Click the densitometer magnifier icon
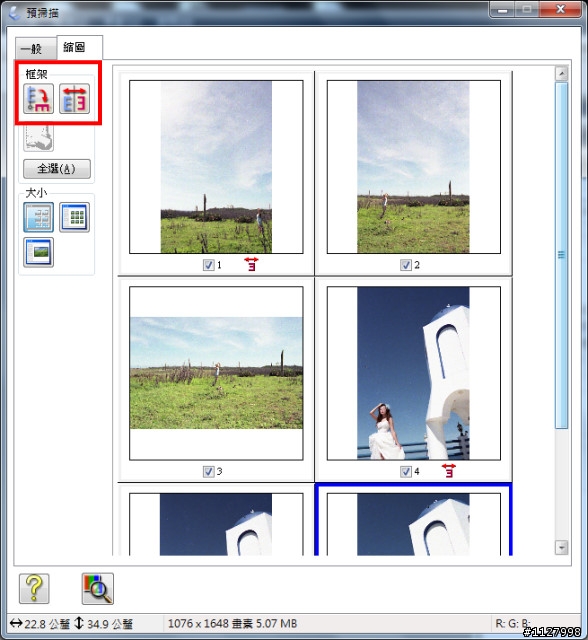This screenshot has width=588, height=640. tap(98, 589)
